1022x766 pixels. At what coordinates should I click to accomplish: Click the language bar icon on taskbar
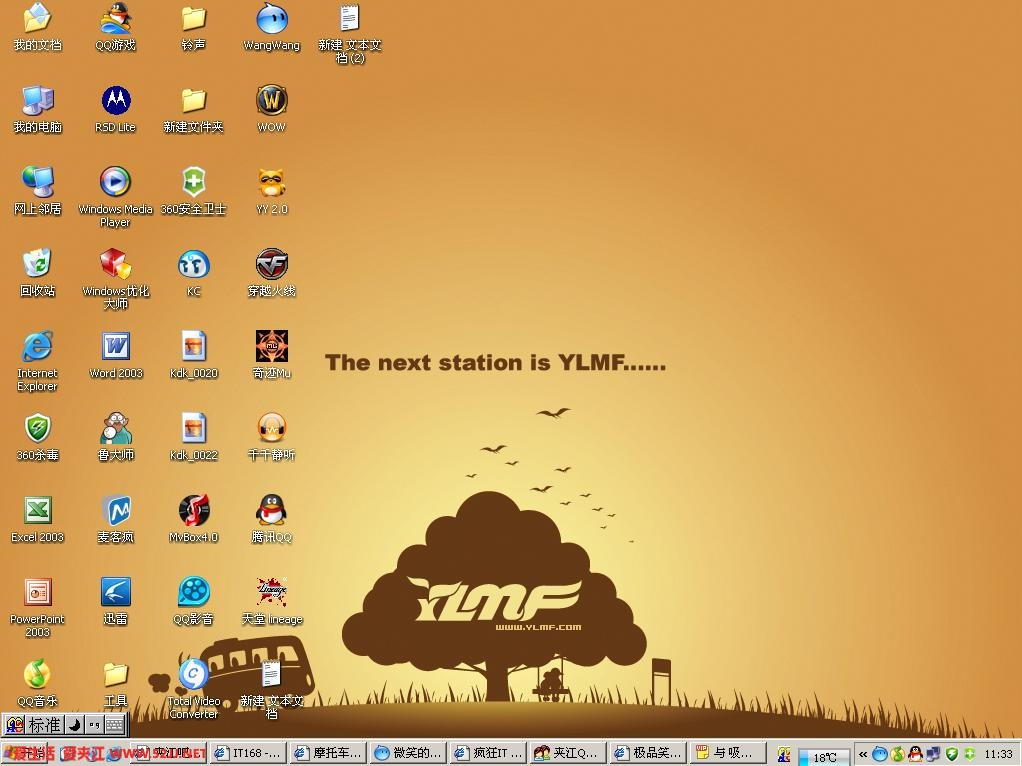click(783, 754)
